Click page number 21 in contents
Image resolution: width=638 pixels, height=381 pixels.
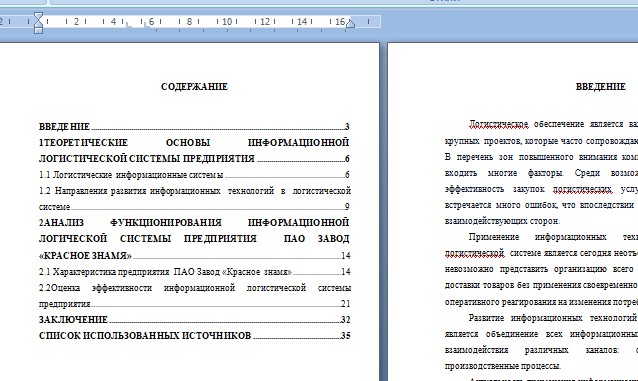tap(345, 304)
